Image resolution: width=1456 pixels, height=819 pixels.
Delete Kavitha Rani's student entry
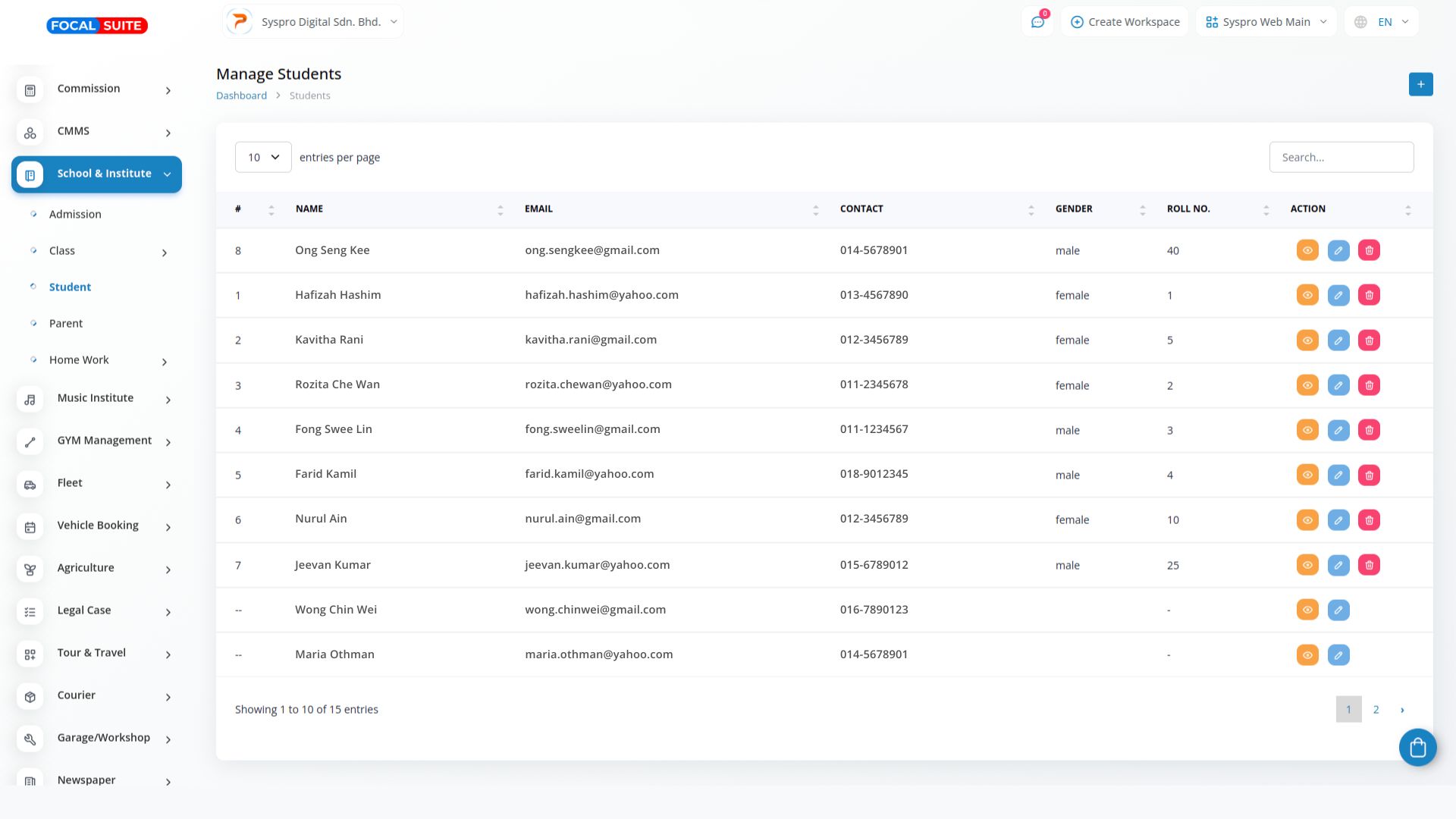[x=1369, y=340]
